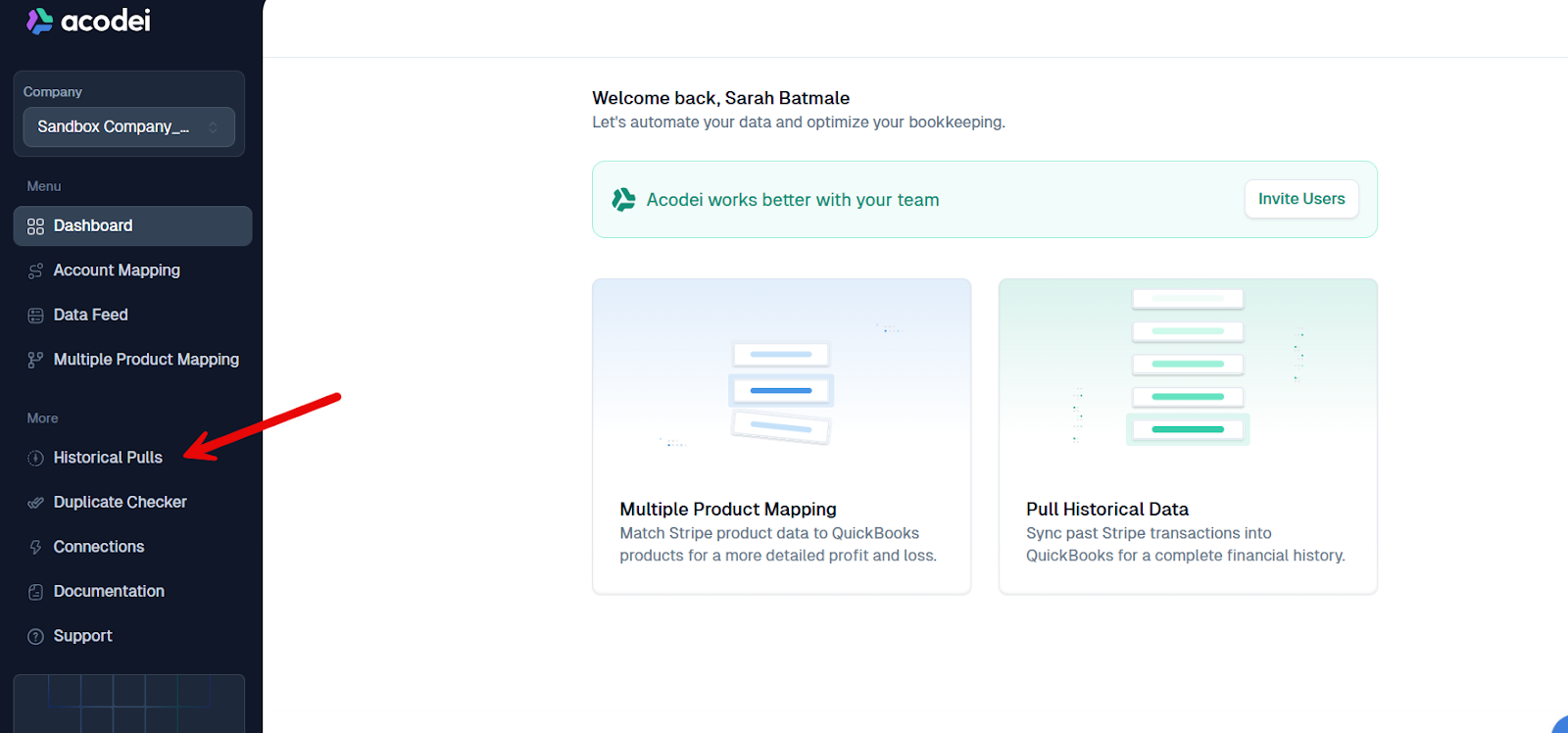Open the Sandbox Company selector dropdown
1568x733 pixels.
pos(128,127)
